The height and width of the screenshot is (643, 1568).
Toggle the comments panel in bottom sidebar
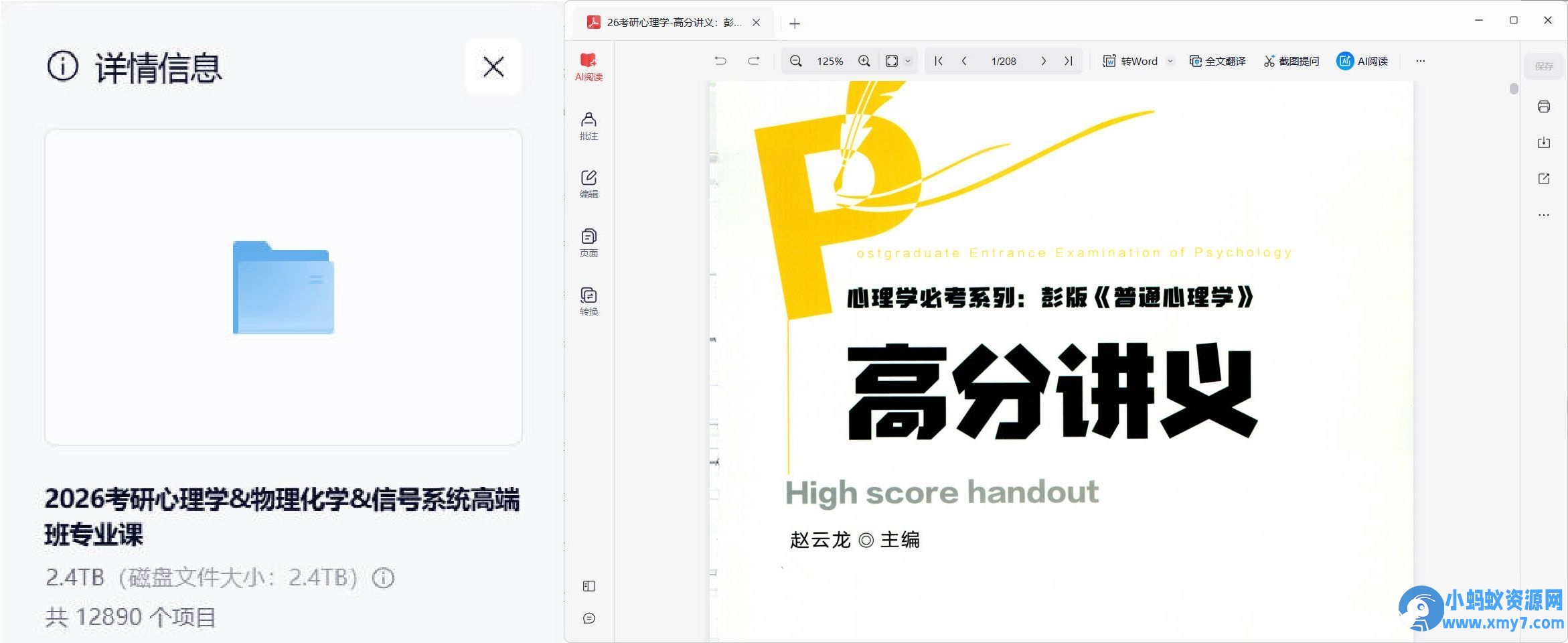tap(589, 618)
